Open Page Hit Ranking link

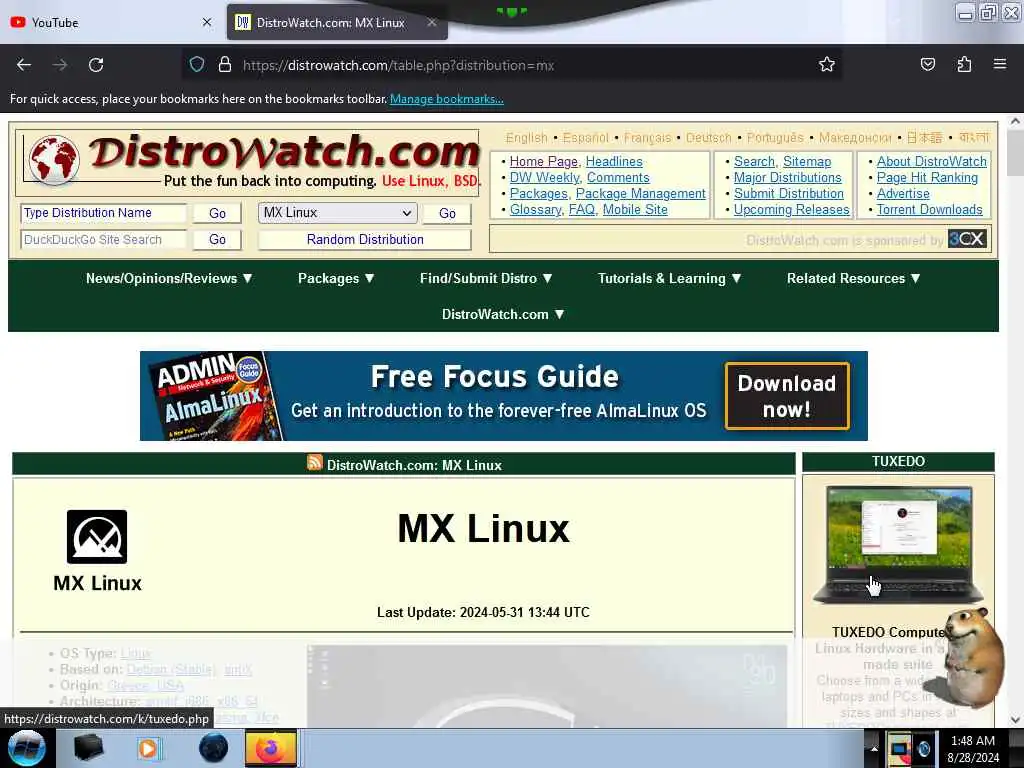[927, 178]
